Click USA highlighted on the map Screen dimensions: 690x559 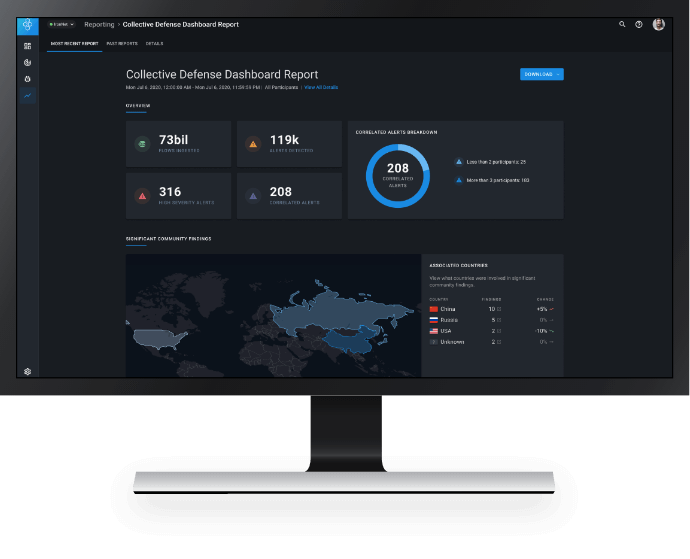pos(159,338)
